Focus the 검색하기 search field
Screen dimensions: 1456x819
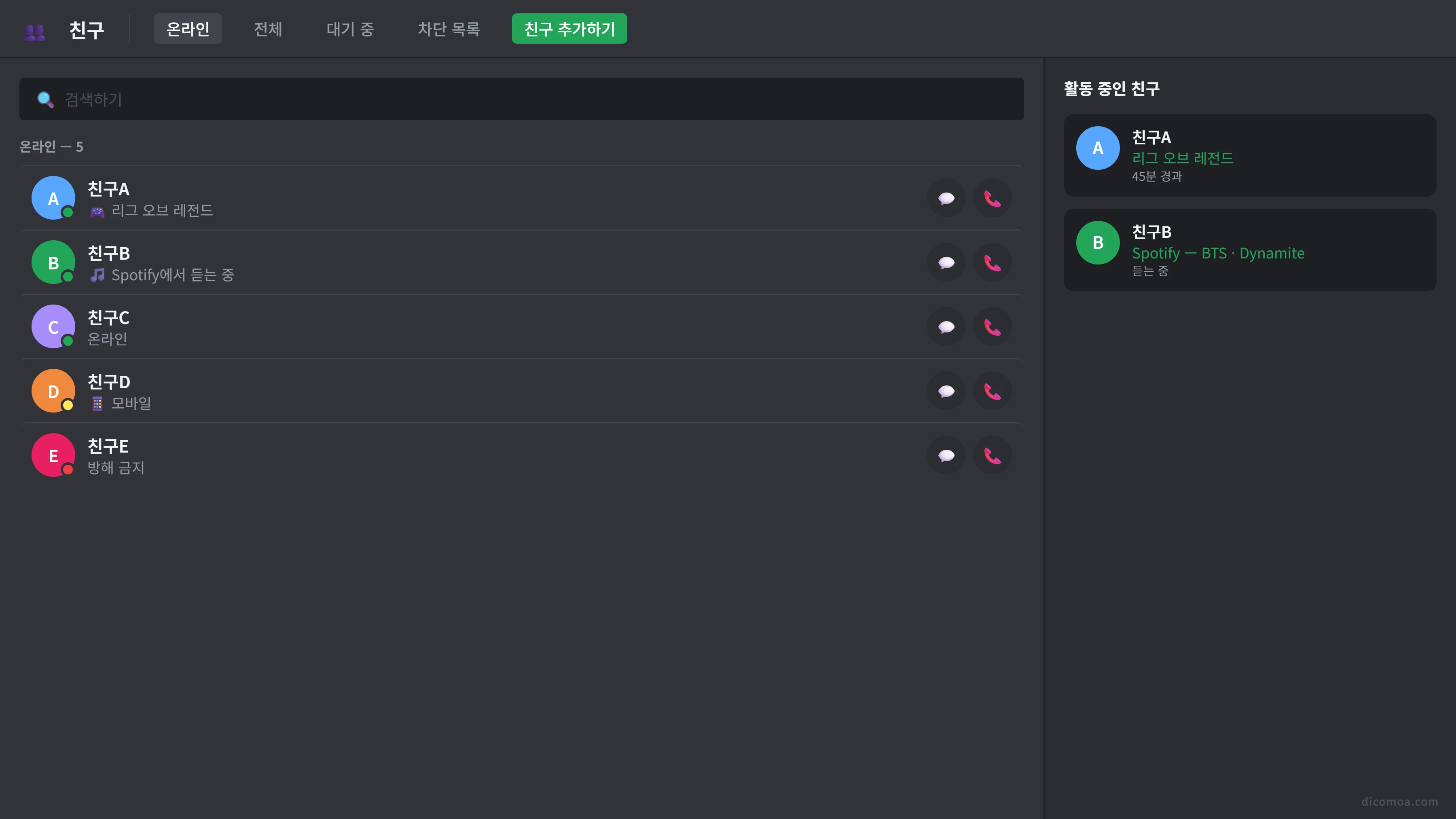pos(521,99)
